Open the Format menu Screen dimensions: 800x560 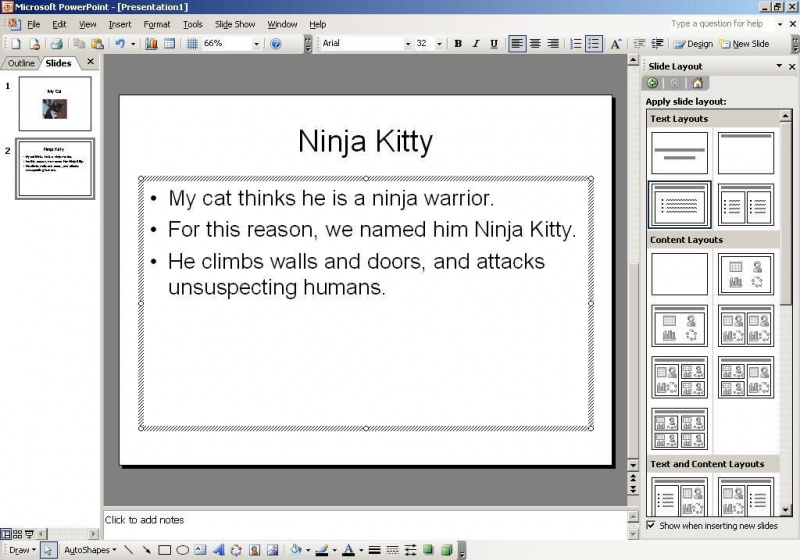[x=157, y=24]
